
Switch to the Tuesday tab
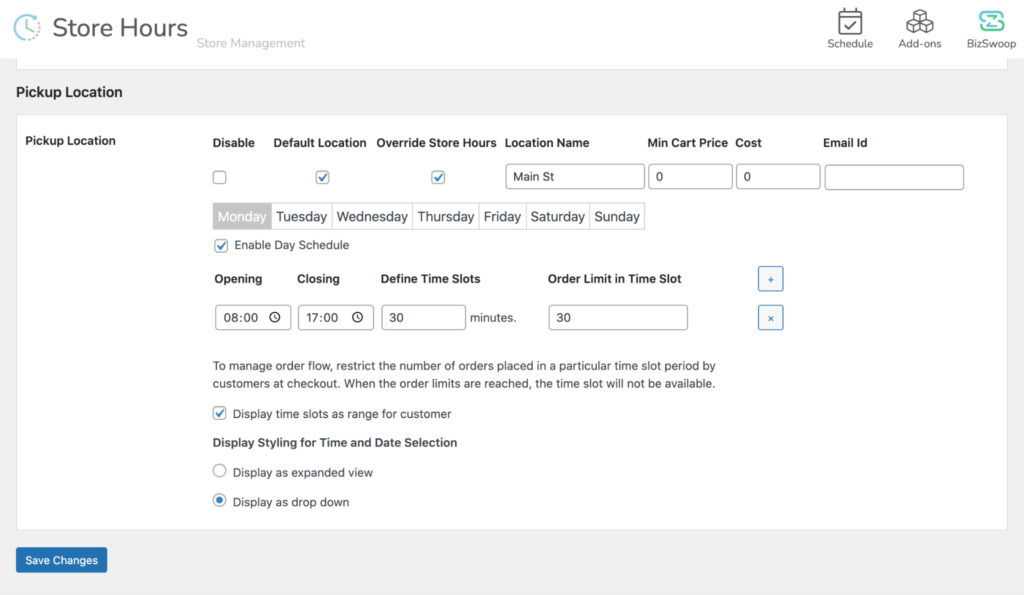pyautogui.click(x=301, y=216)
